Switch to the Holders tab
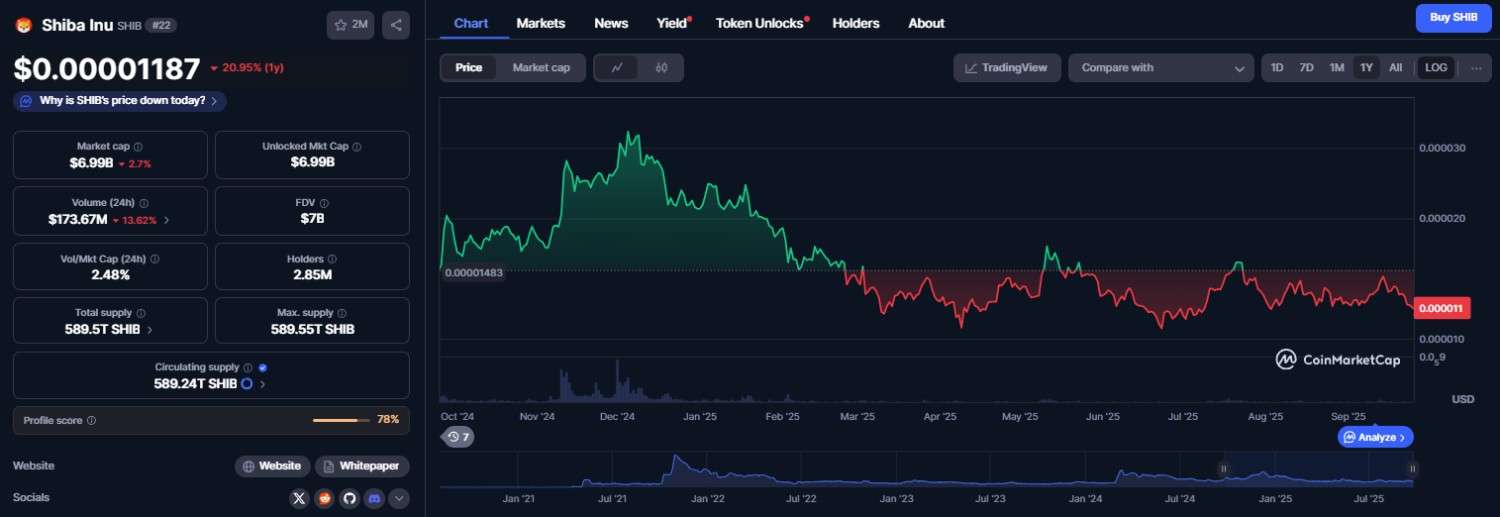The height and width of the screenshot is (517, 1500). point(856,23)
